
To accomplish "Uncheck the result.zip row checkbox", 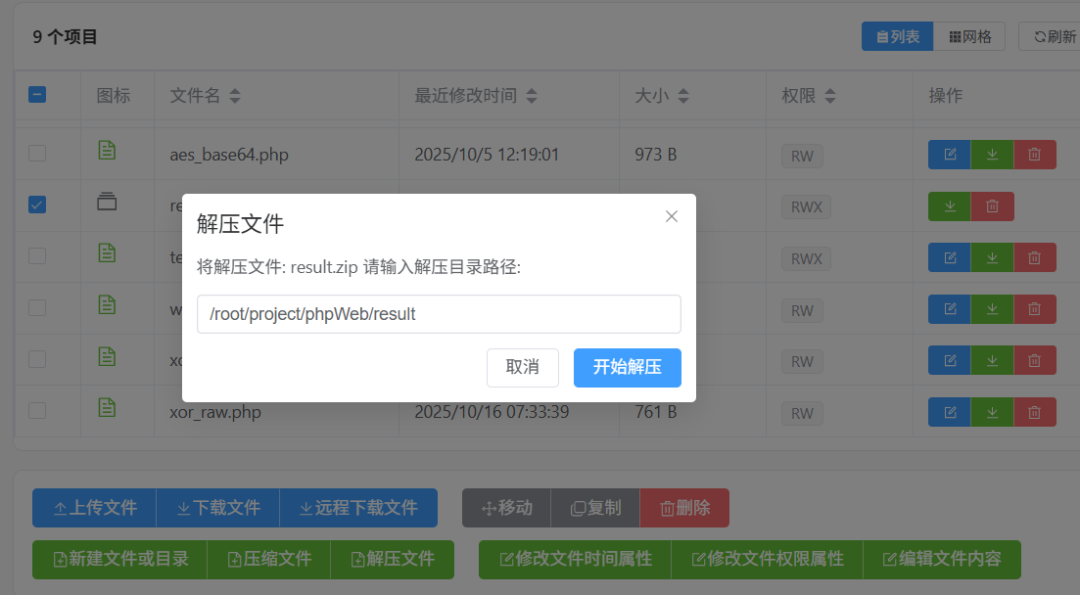I will (x=37, y=204).
